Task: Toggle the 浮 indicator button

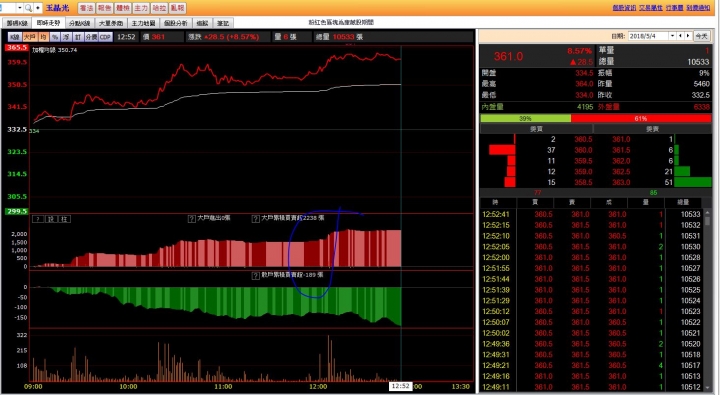Action: click(x=67, y=37)
